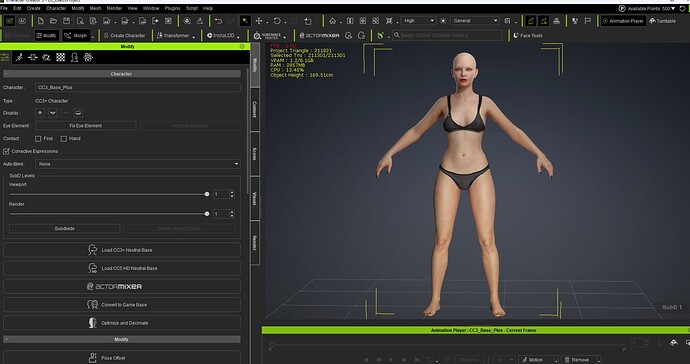
Task: Click the Character name input field
Action: click(138, 88)
